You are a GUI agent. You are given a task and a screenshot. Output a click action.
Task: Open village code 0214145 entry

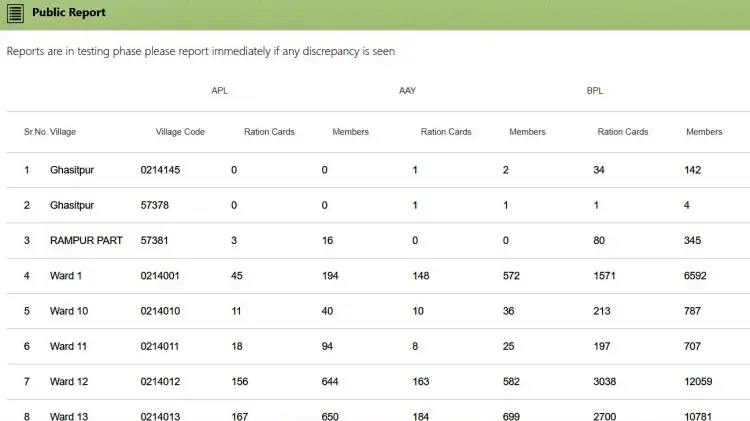click(x=160, y=170)
